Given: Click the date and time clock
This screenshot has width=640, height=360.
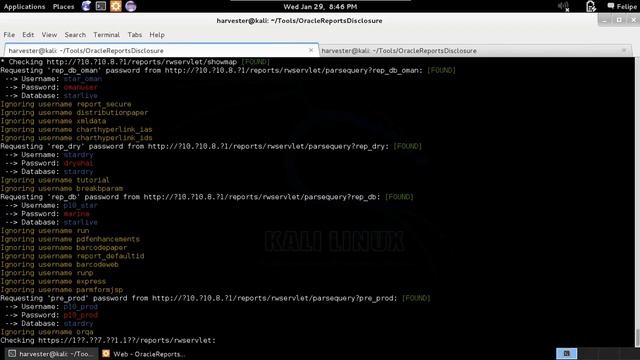Looking at the screenshot, I should coord(320,7).
